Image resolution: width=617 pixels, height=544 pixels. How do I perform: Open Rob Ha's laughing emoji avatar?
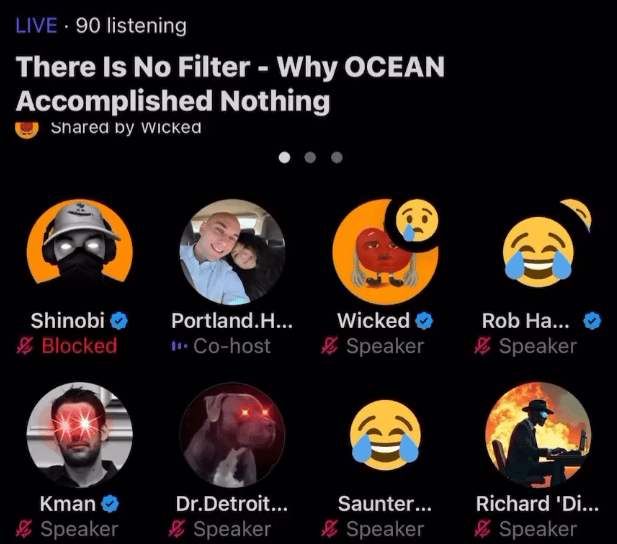[538, 252]
